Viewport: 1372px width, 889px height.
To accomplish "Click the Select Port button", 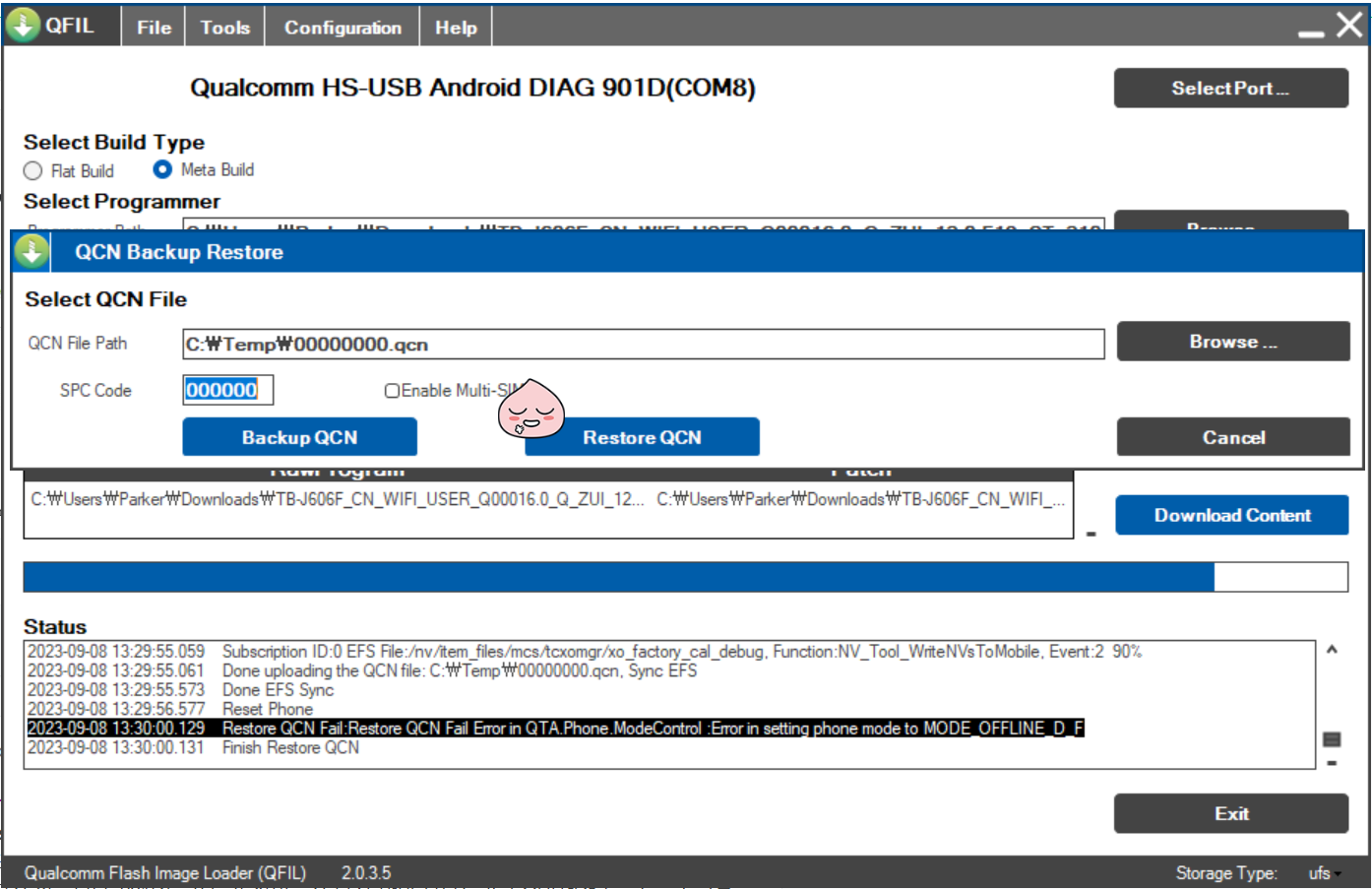I will point(1230,88).
